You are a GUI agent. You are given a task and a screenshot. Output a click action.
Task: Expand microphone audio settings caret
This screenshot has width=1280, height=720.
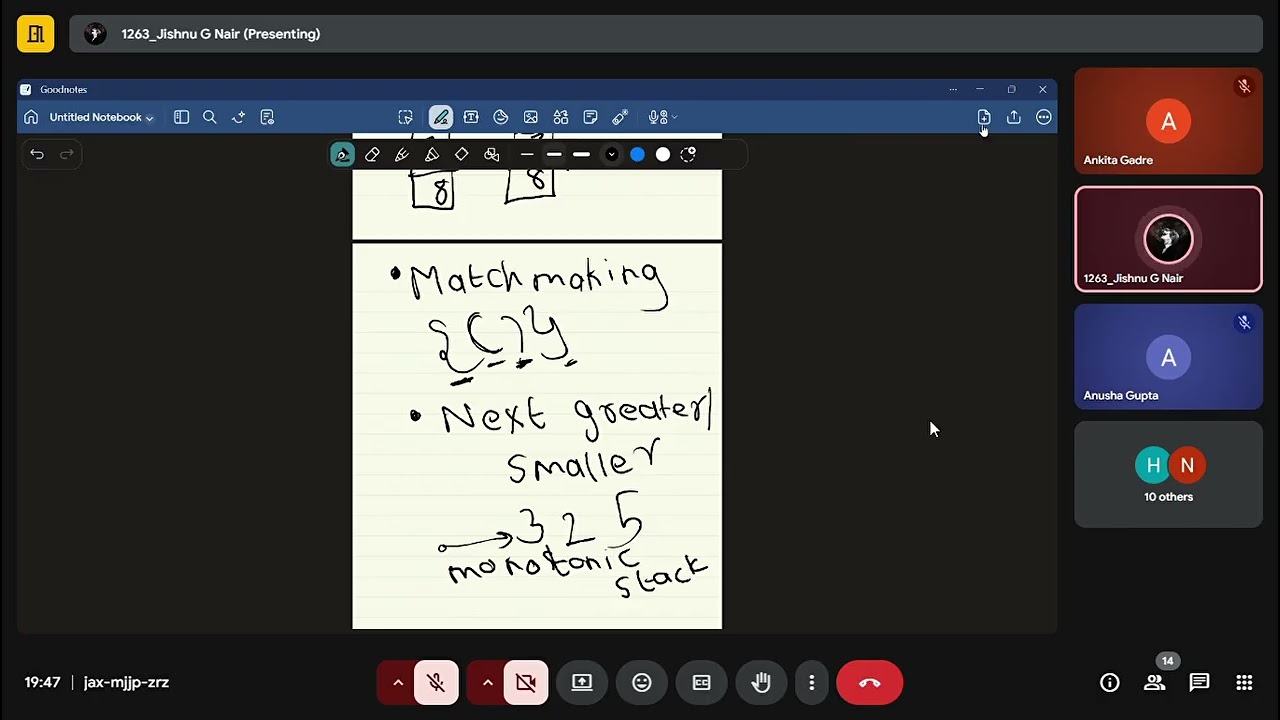click(x=398, y=682)
